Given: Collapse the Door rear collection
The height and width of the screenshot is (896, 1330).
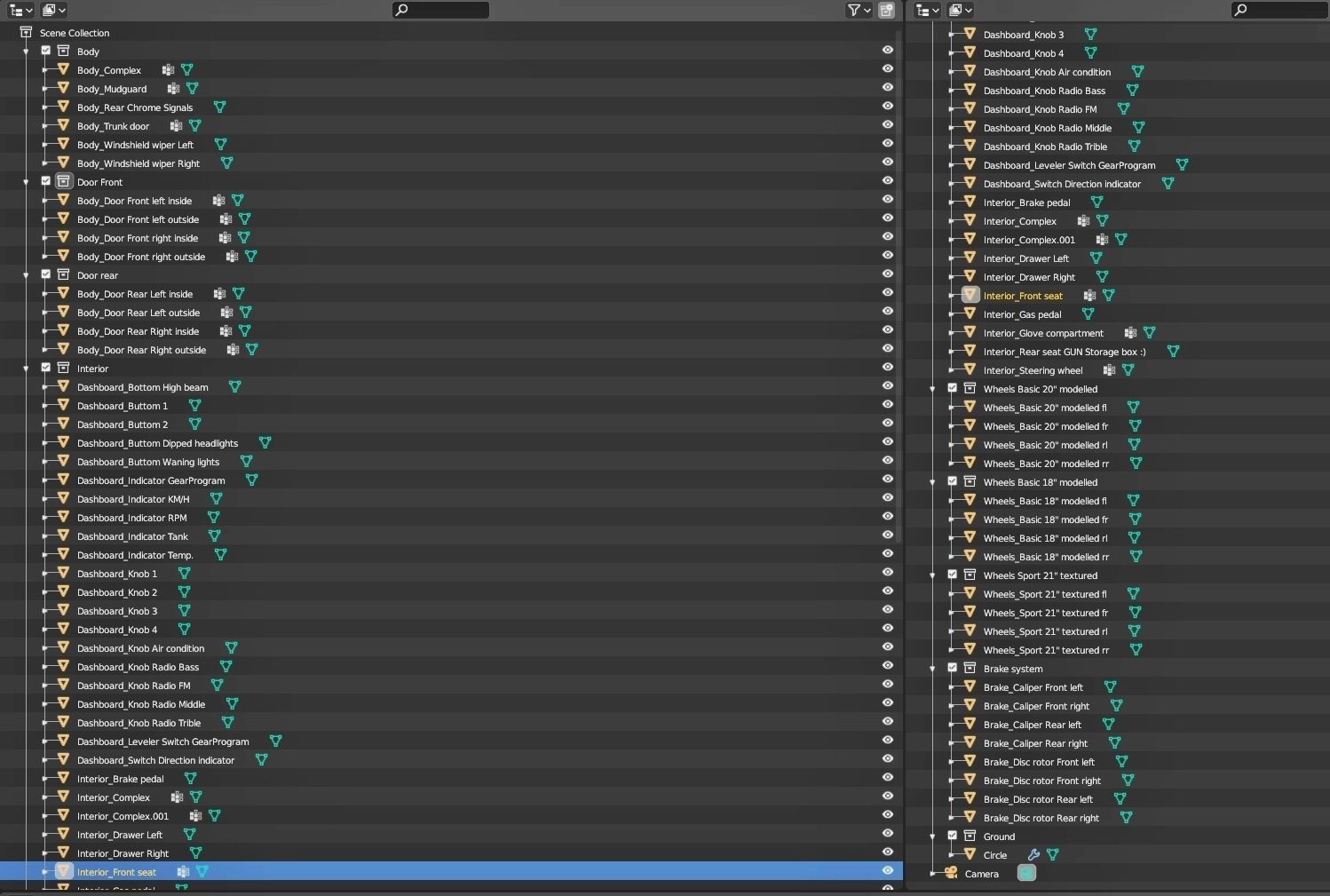Looking at the screenshot, I should pyautogui.click(x=26, y=275).
